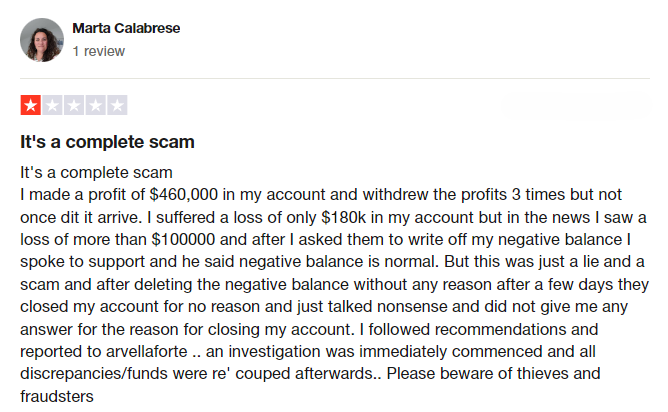
Task: Select the fifth grey rating star
Action: click(x=117, y=105)
